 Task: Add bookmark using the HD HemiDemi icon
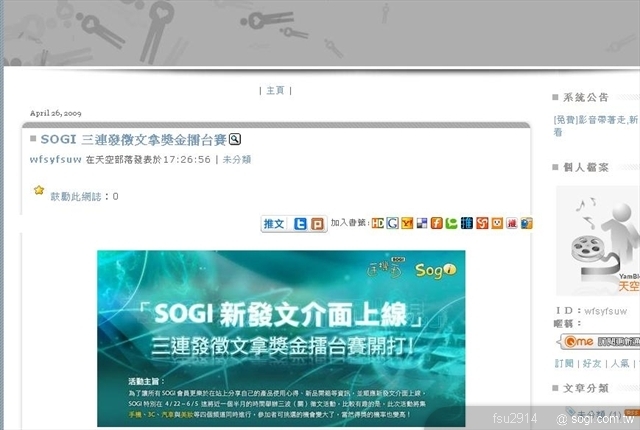click(377, 223)
